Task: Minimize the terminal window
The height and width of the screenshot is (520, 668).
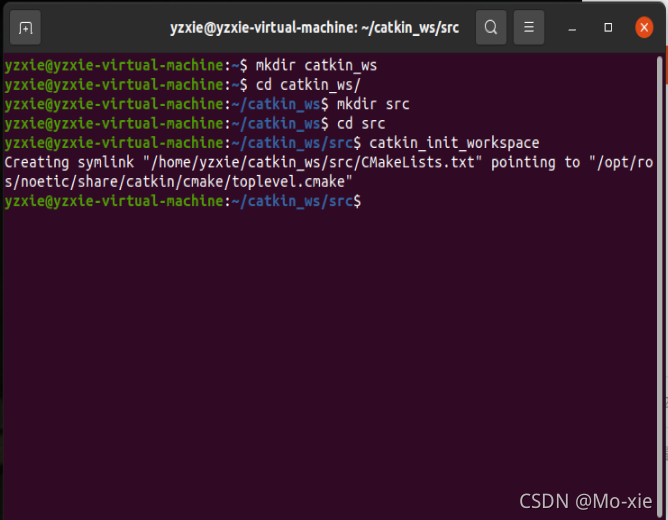Action: [x=572, y=28]
